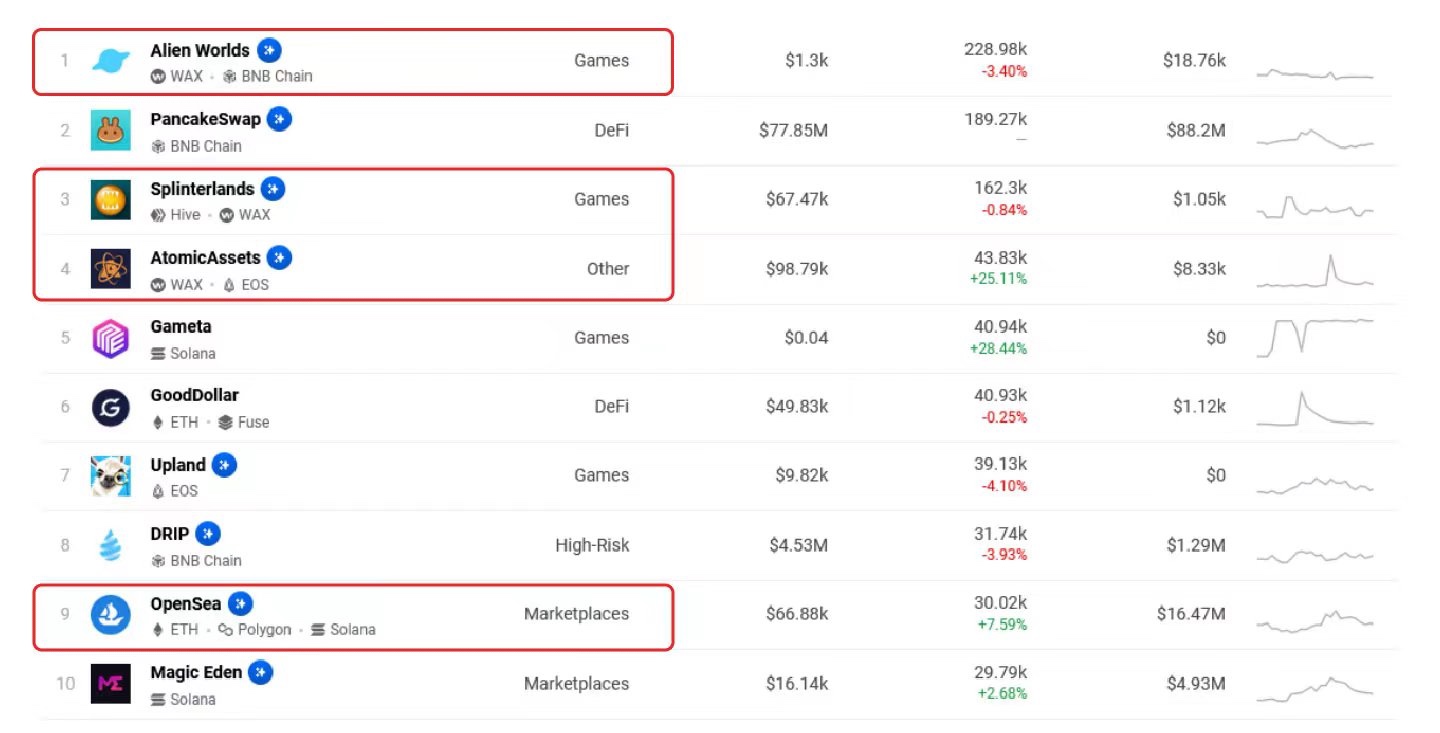Image resolution: width=1440 pixels, height=733 pixels.
Task: Click the AtomicAssets activity sparkline chart
Action: coord(1315,272)
